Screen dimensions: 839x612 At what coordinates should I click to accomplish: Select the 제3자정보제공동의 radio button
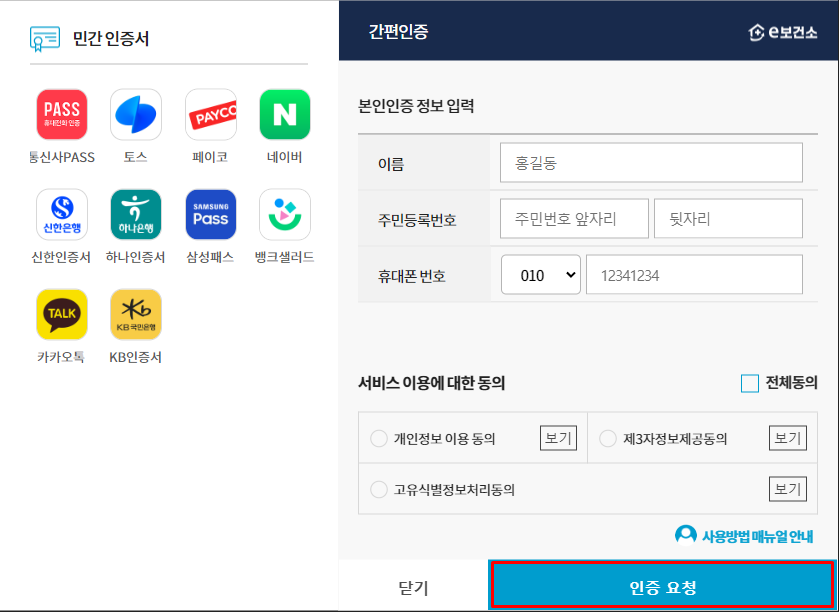click(608, 439)
